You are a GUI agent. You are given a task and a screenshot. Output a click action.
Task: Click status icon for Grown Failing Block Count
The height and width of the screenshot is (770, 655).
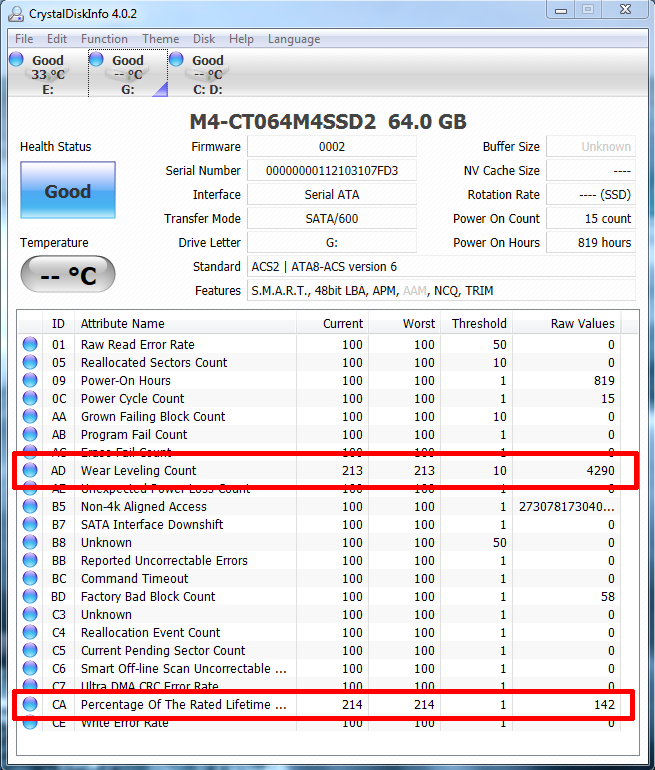[x=30, y=416]
